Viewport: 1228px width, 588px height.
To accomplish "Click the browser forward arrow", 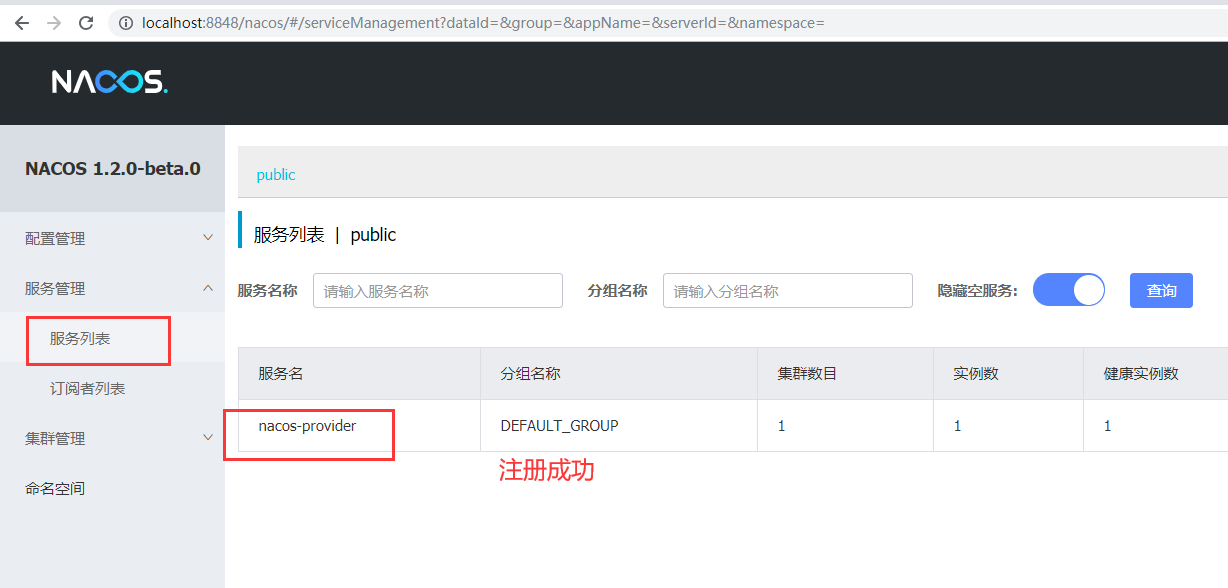I will [54, 22].
